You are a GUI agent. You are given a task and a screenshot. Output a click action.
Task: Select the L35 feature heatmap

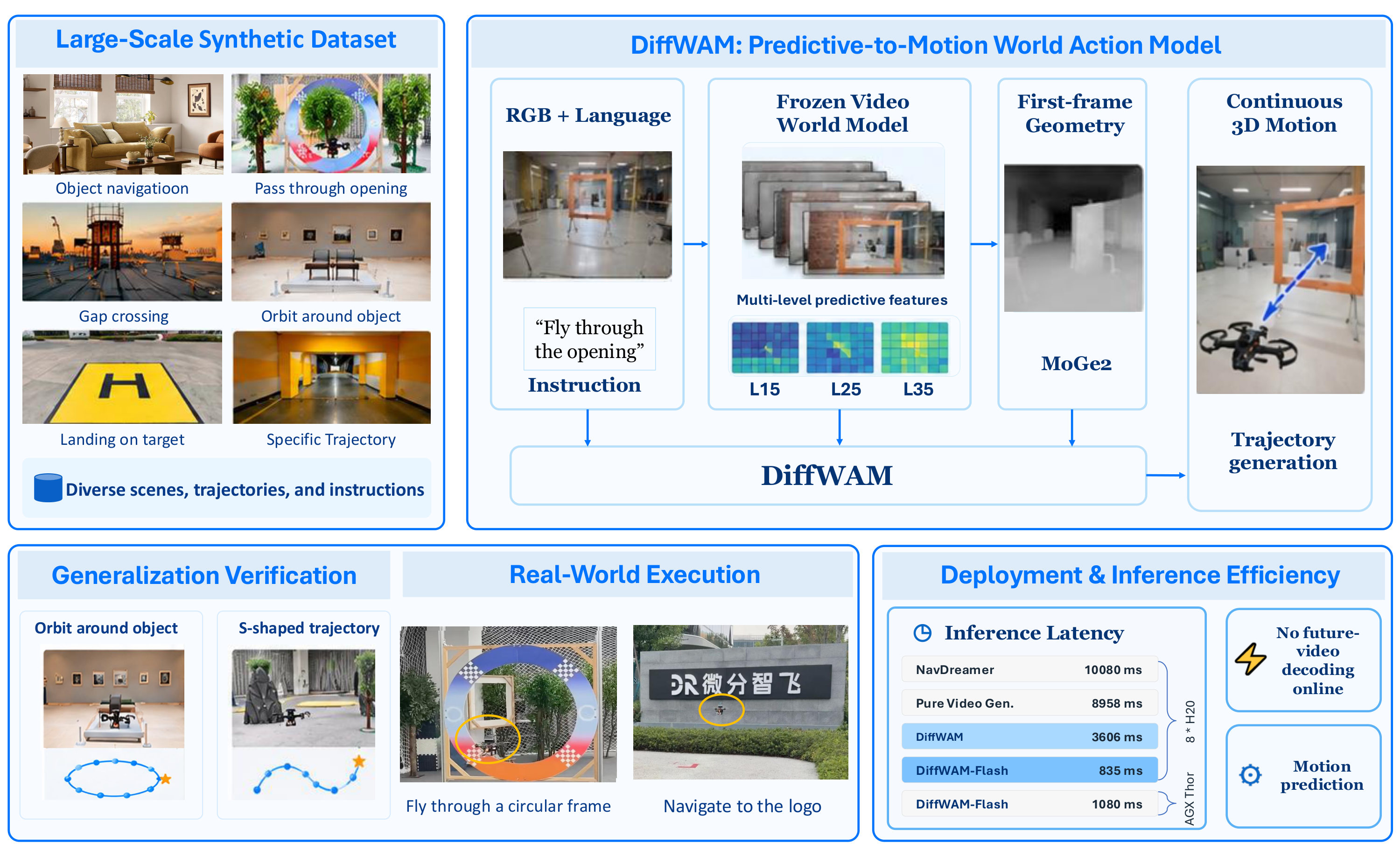[x=914, y=347]
